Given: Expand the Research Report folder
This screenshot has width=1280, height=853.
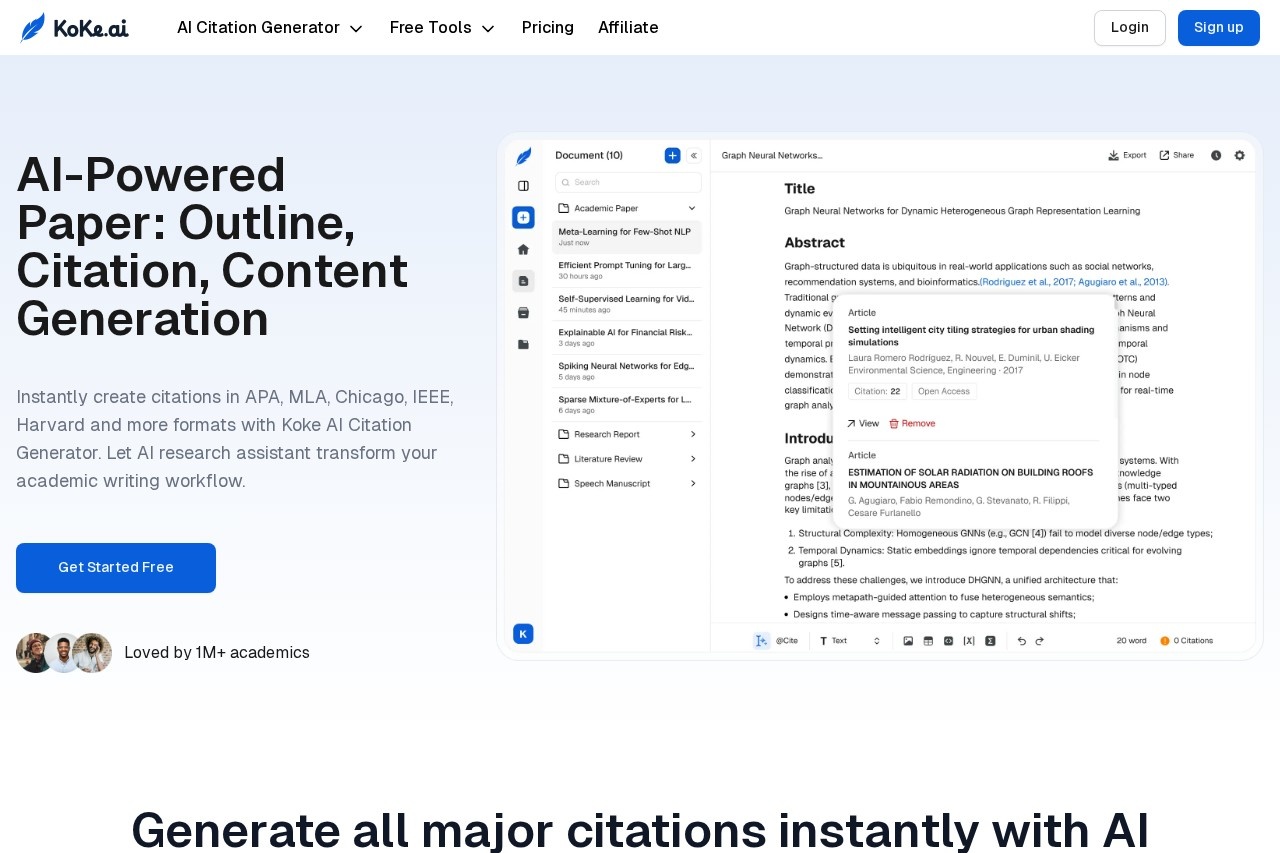Looking at the screenshot, I should coord(628,434).
